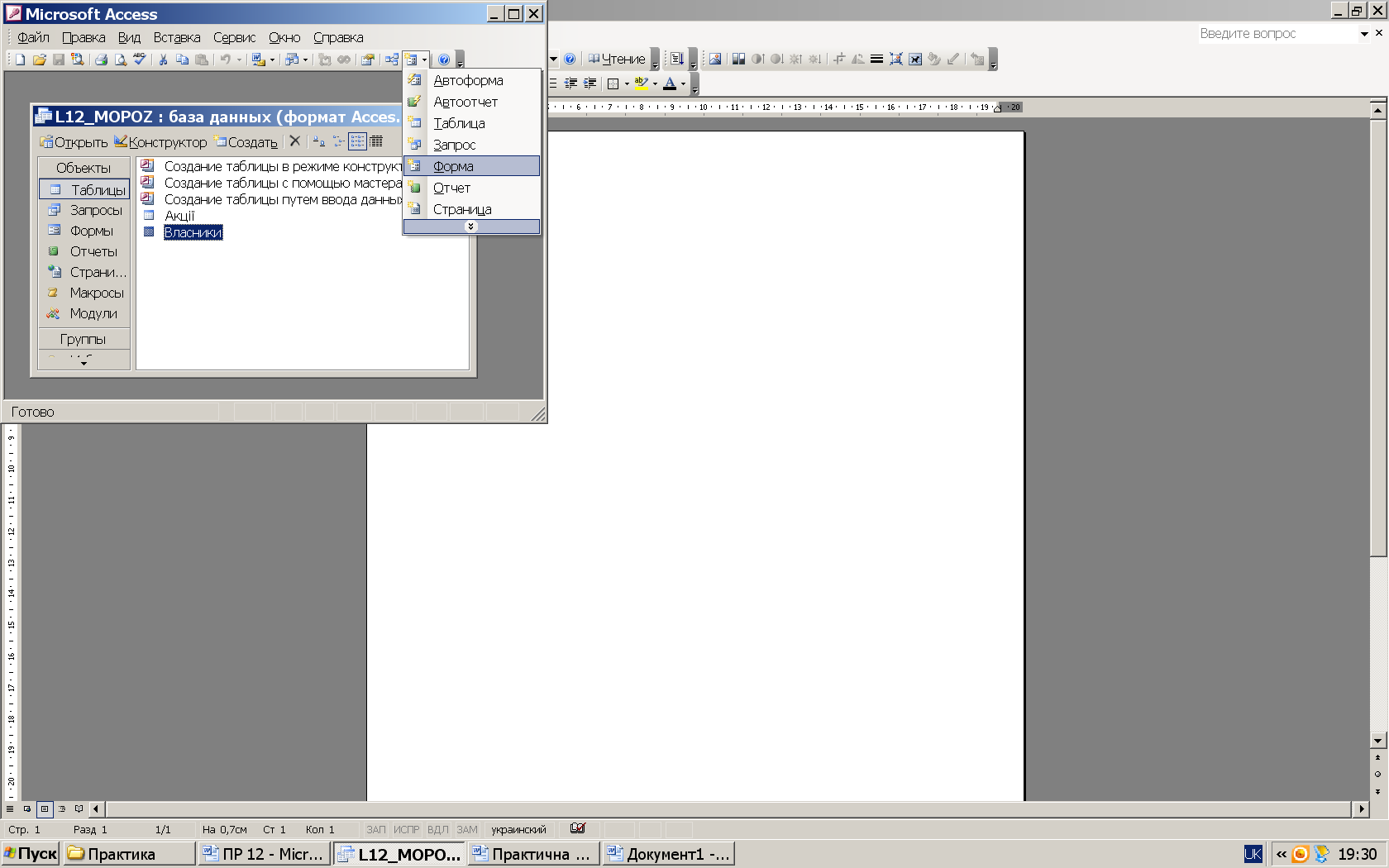Screen dimensions: 1389x868
Task: Open the New Object dropdown arrow
Action: [x=424, y=60]
